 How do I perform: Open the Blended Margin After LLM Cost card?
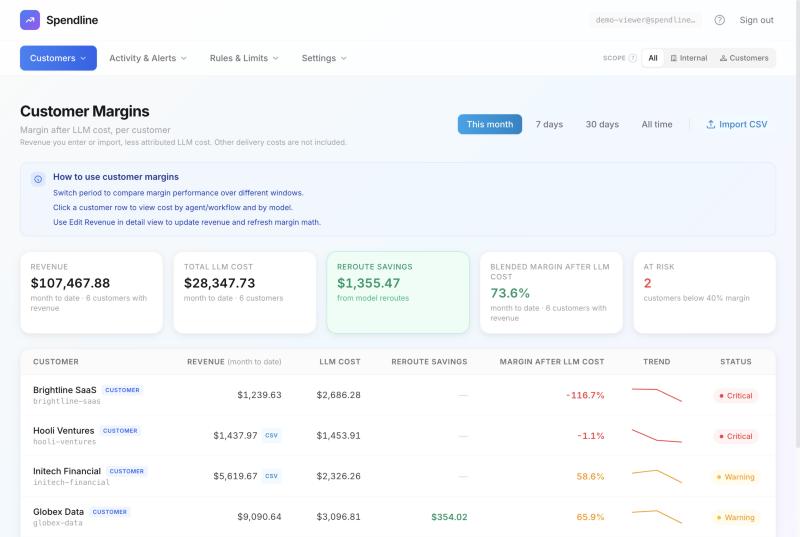(552, 293)
